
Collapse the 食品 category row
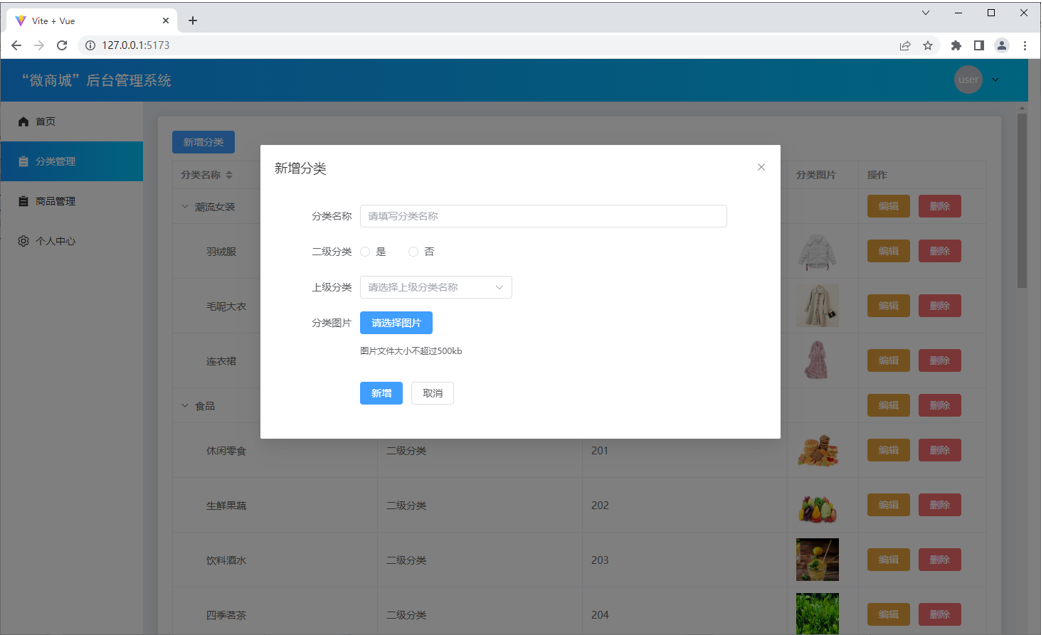[185, 405]
